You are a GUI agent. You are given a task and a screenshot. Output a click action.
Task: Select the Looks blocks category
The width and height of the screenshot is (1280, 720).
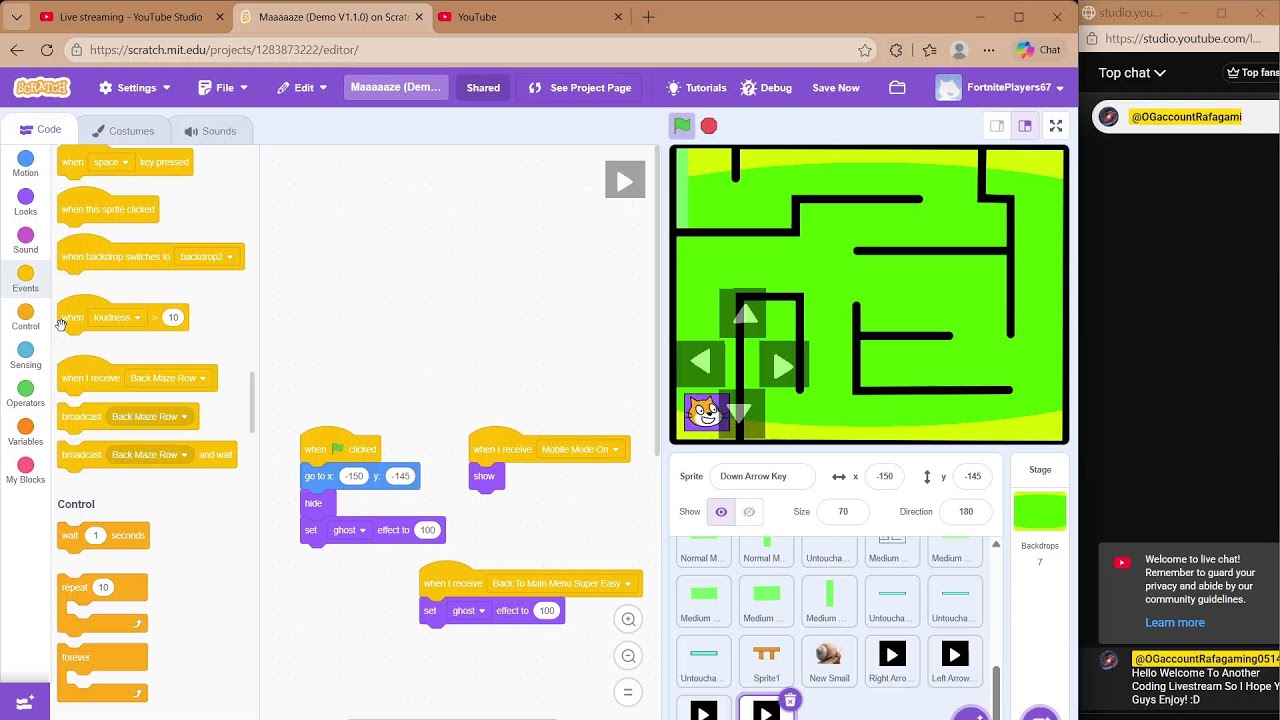(26, 202)
